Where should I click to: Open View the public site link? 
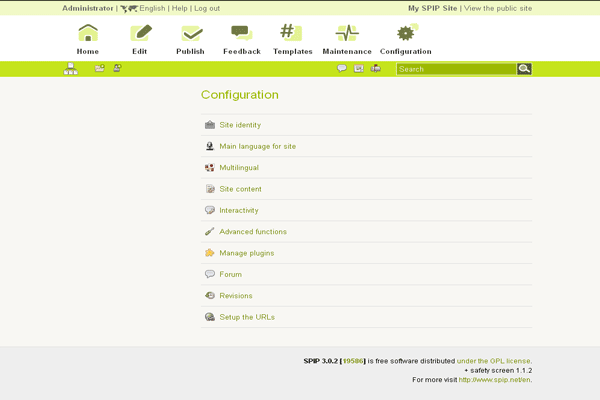click(498, 8)
